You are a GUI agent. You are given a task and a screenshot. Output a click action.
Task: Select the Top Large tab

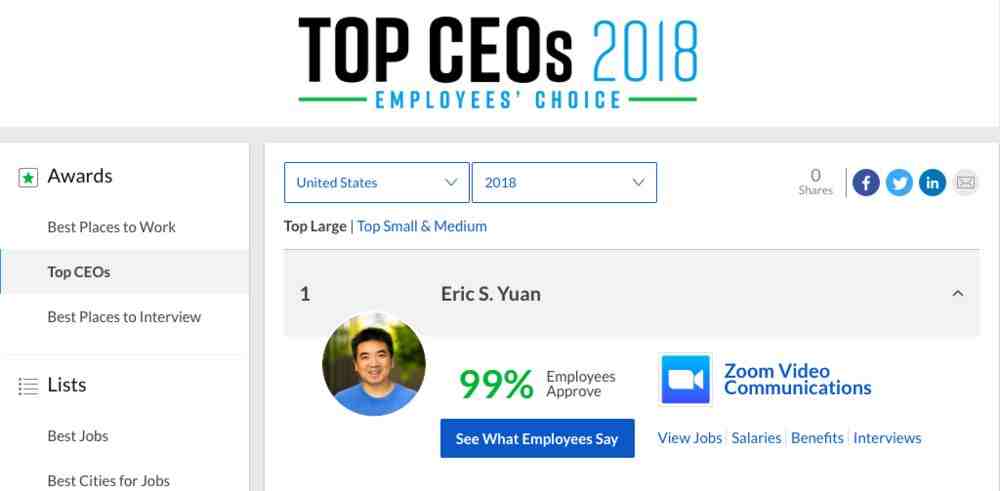point(315,226)
